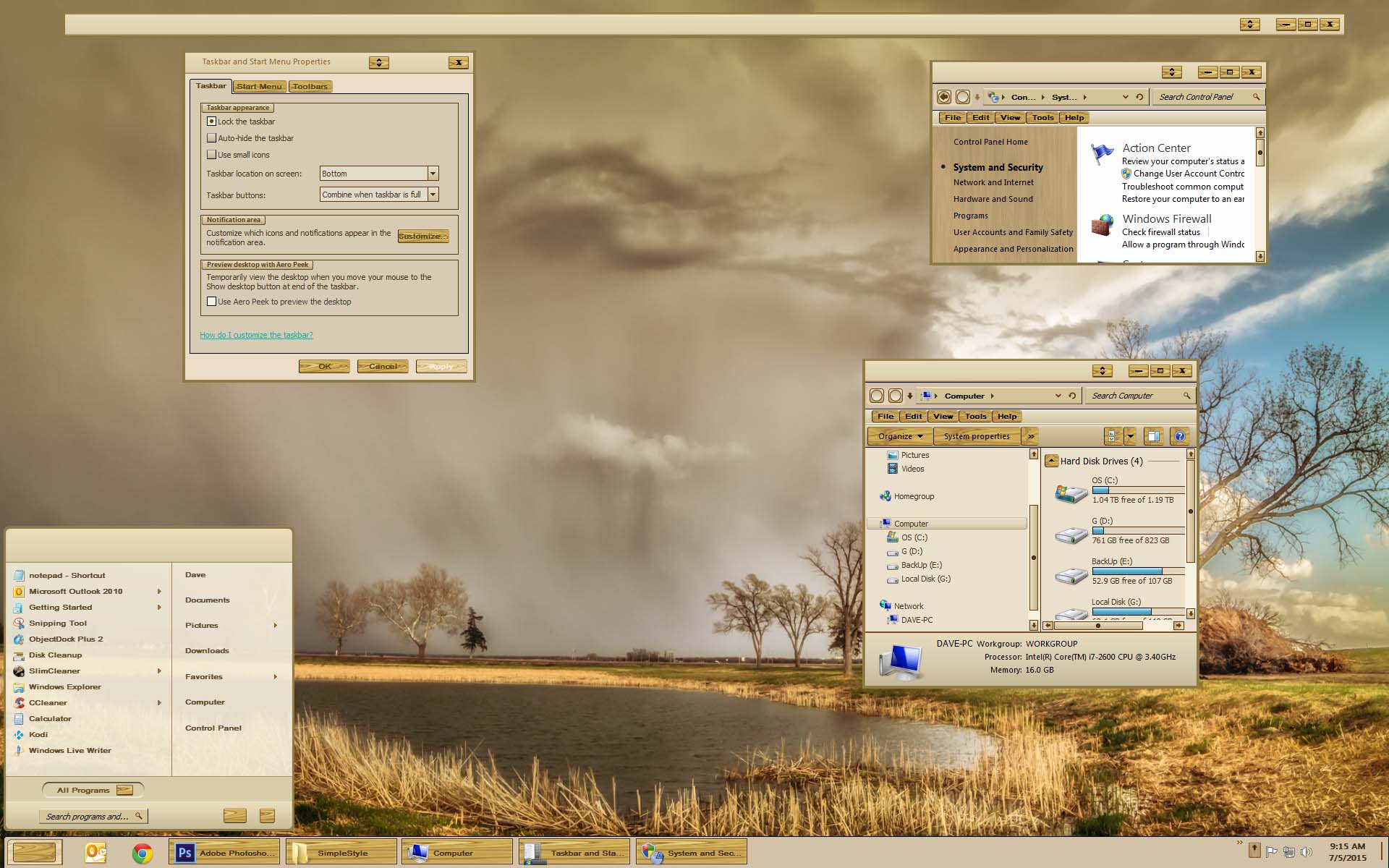
Task: Open address history dropdown in Computer window
Action: coord(1058,396)
